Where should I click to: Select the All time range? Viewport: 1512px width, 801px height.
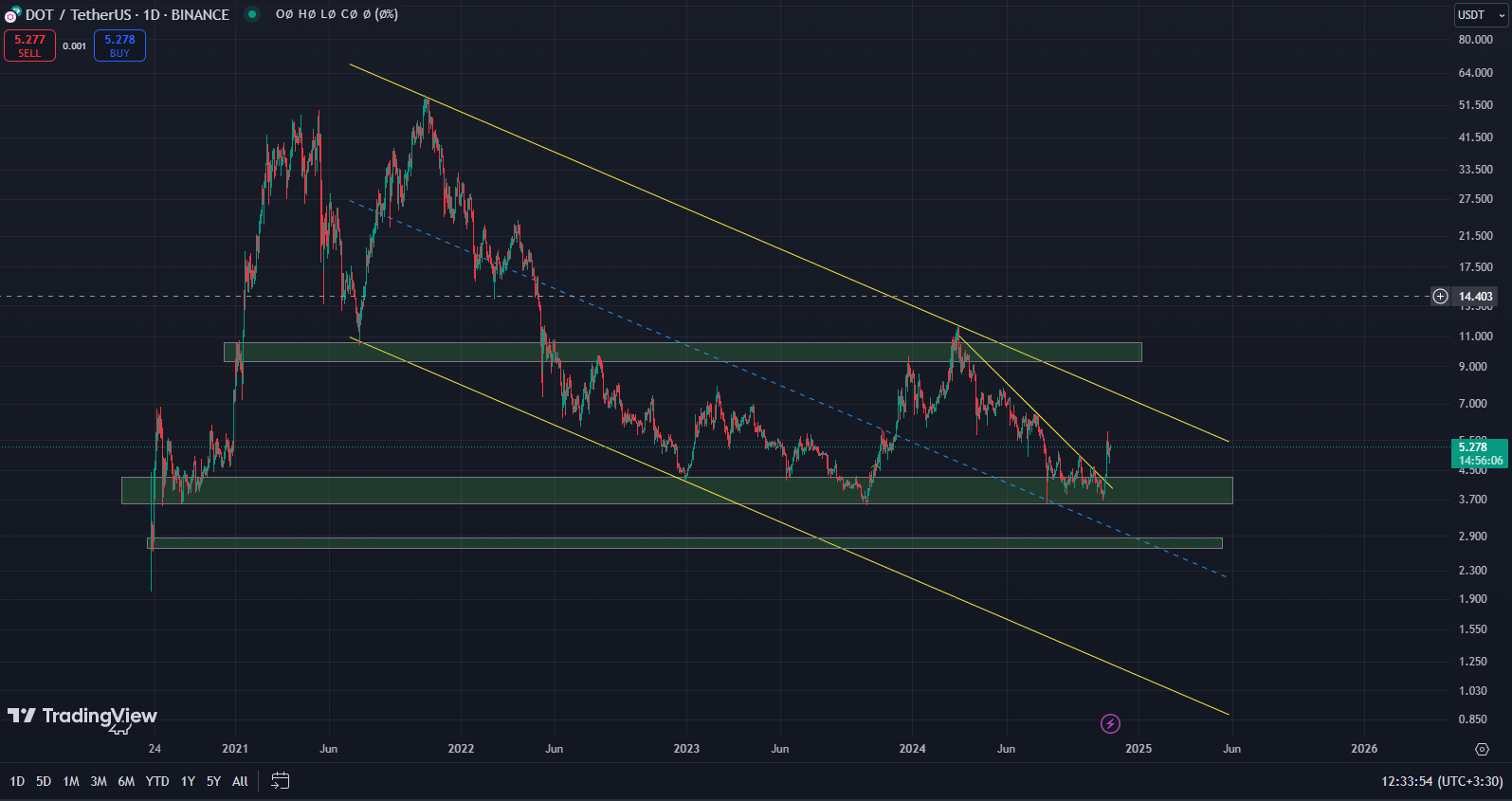point(240,781)
